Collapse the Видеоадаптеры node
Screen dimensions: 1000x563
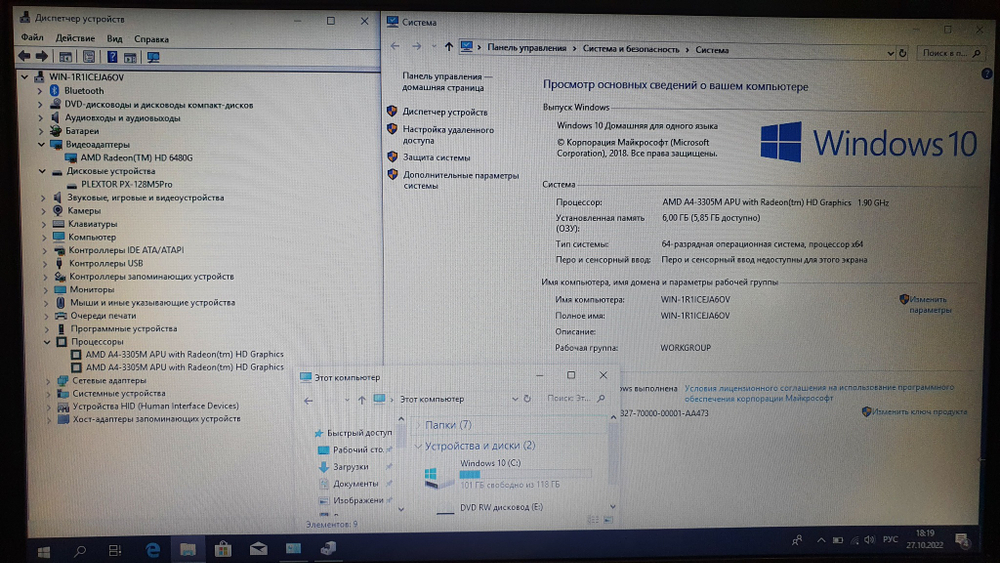point(41,144)
